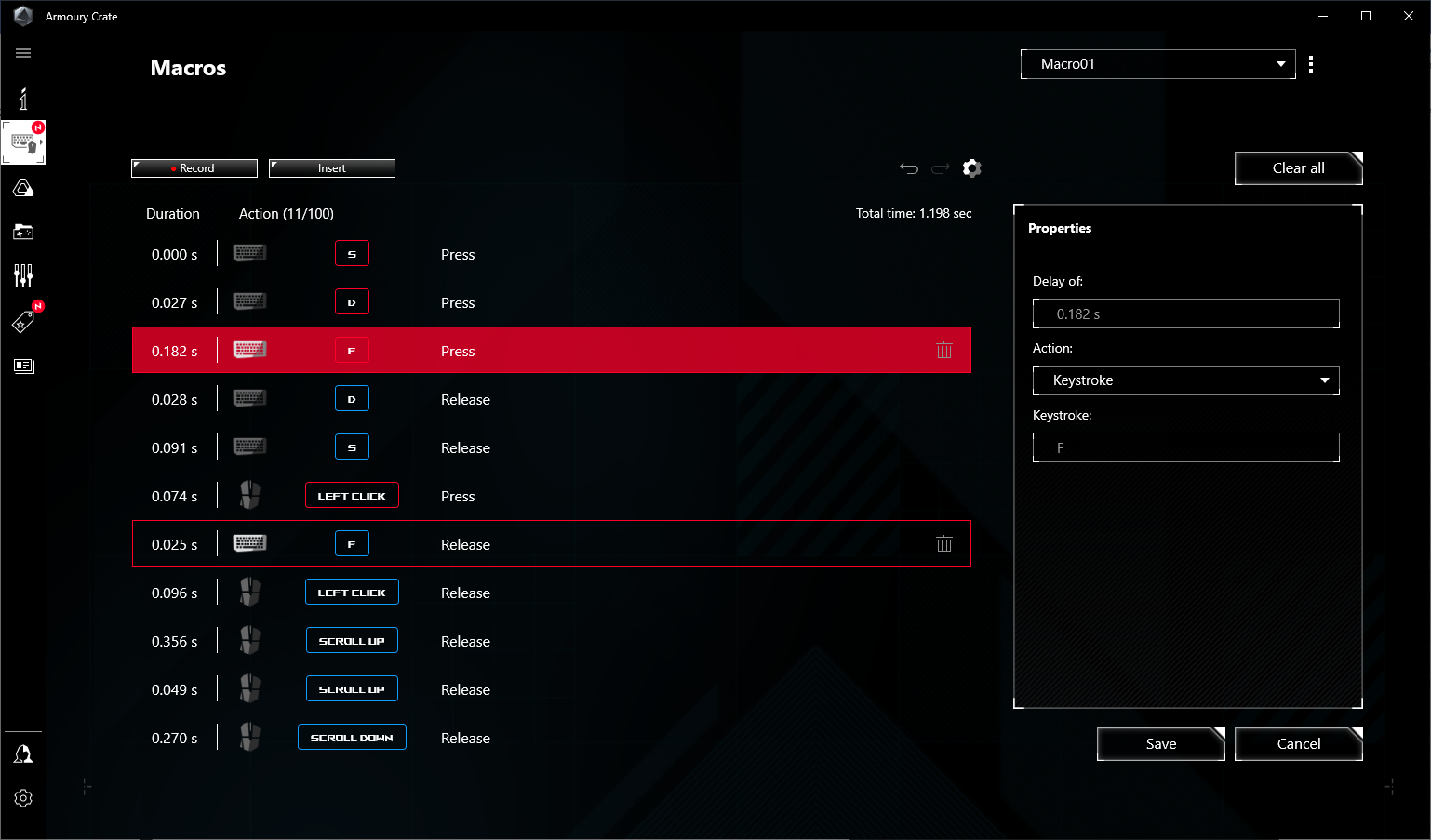This screenshot has height=840, width=1431.
Task: Click the 0.096 s duration value
Action: 174,593
